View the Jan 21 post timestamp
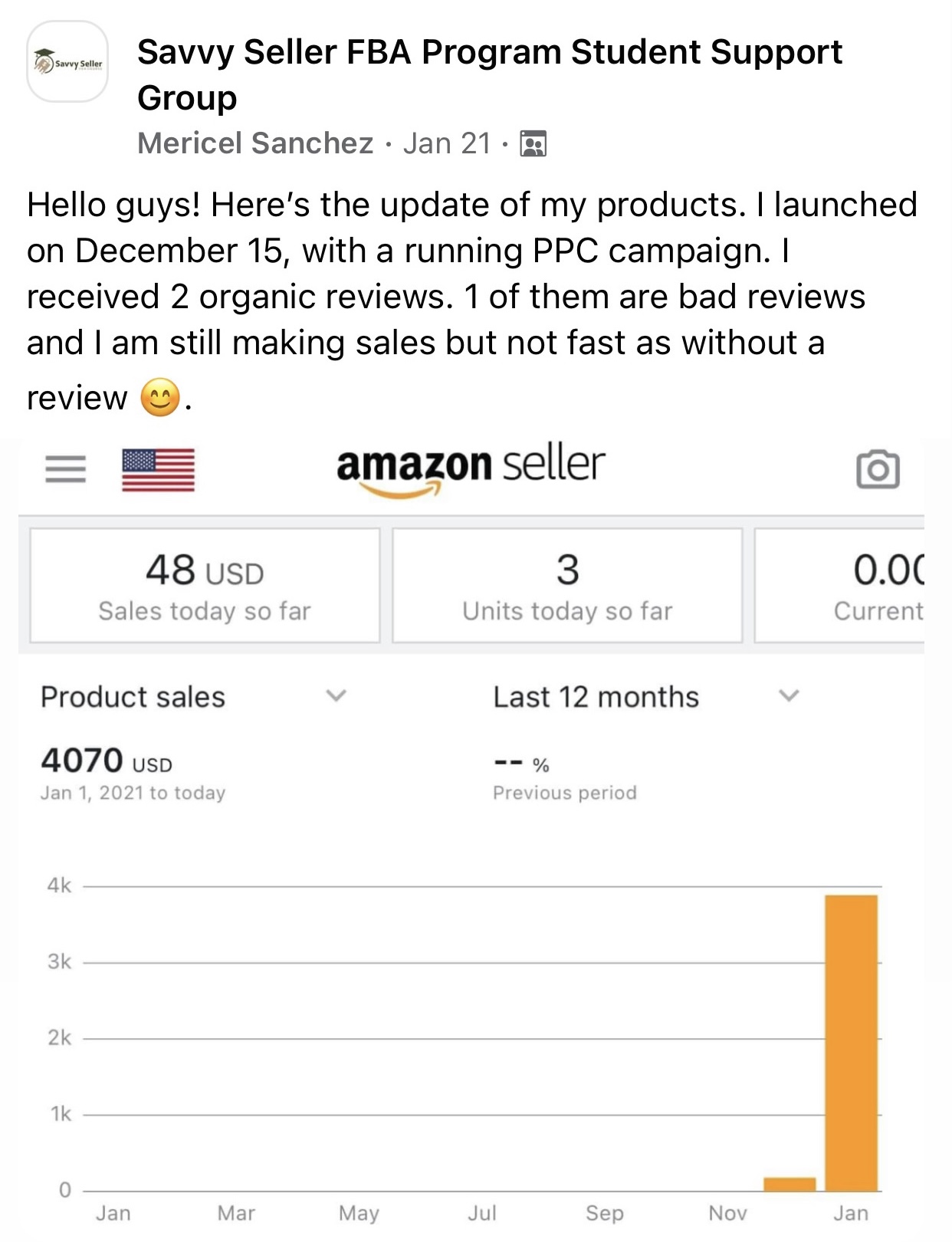The image size is (952, 1242). point(447,143)
